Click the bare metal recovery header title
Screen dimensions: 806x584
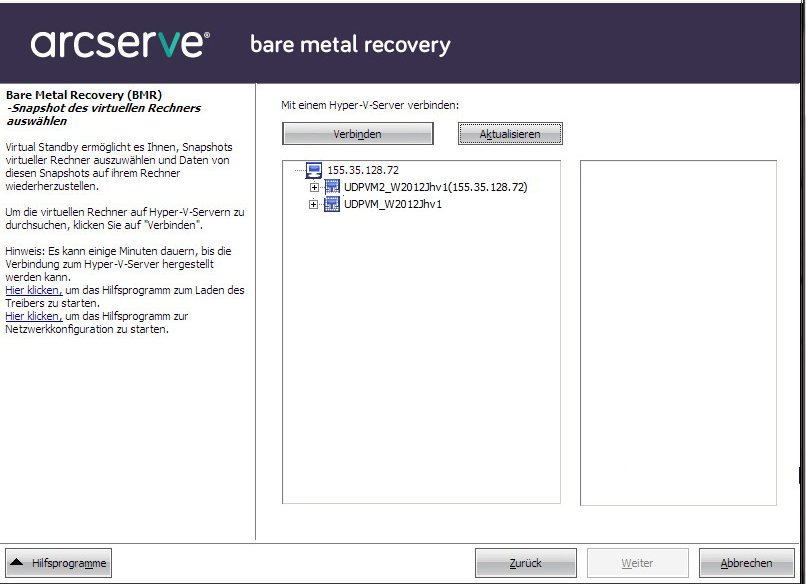tap(350, 45)
